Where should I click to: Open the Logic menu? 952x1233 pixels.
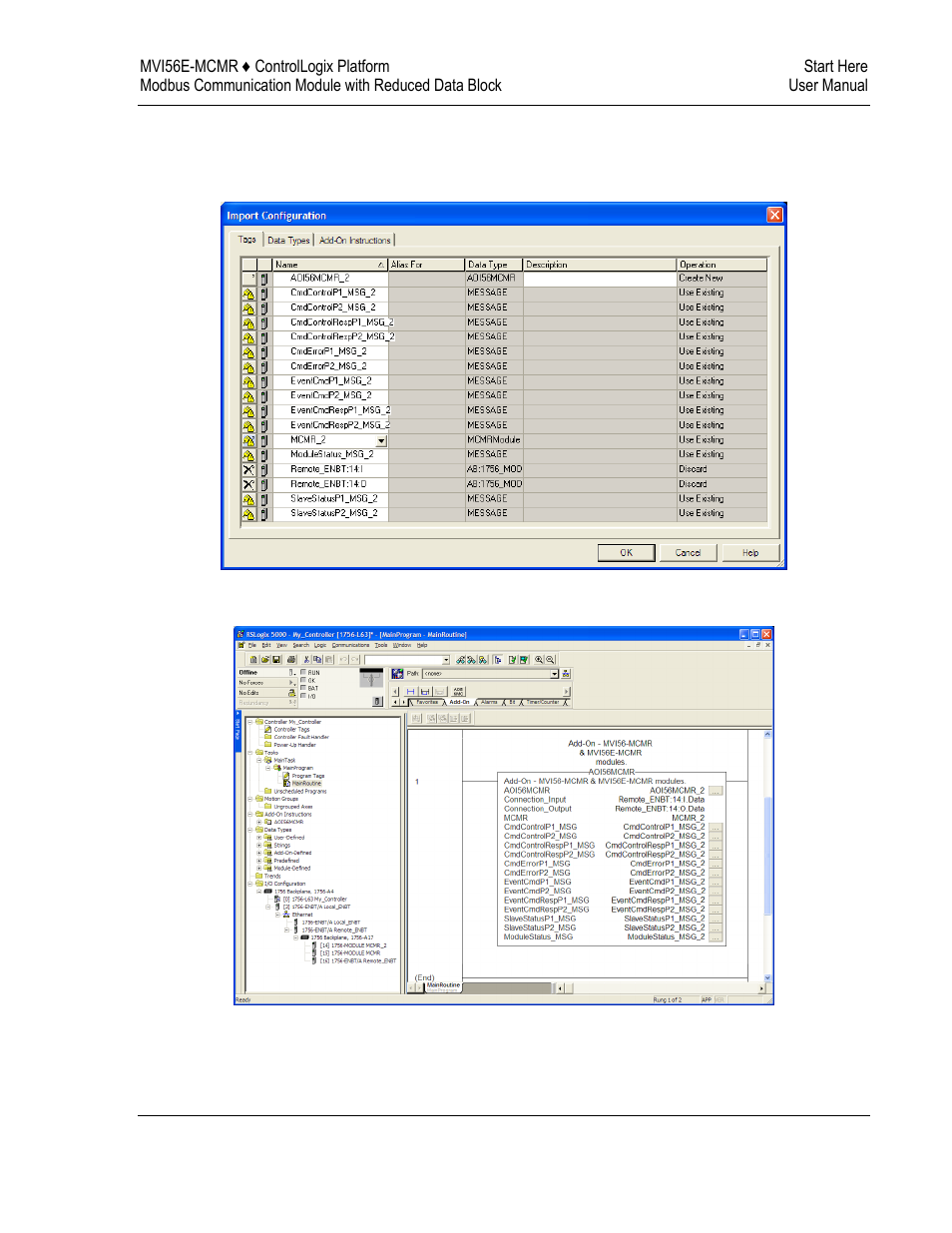[320, 645]
